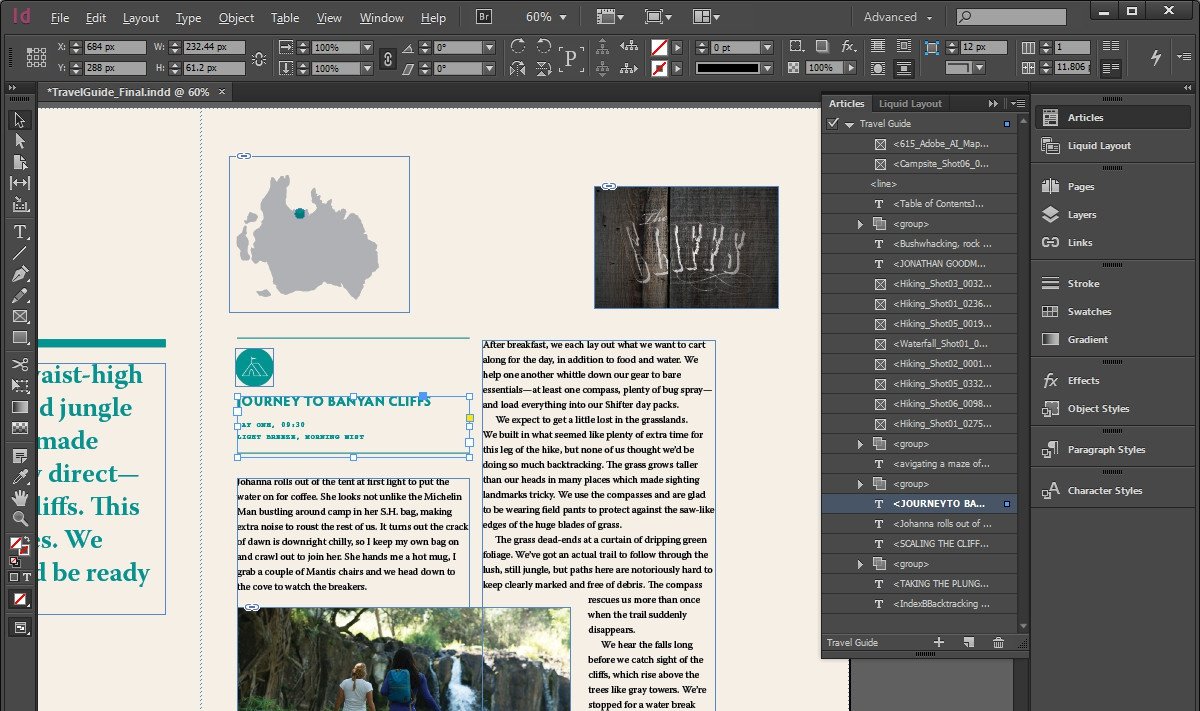This screenshot has height=711, width=1200.
Task: Toggle the Travel Guide article checkbox
Action: (833, 124)
